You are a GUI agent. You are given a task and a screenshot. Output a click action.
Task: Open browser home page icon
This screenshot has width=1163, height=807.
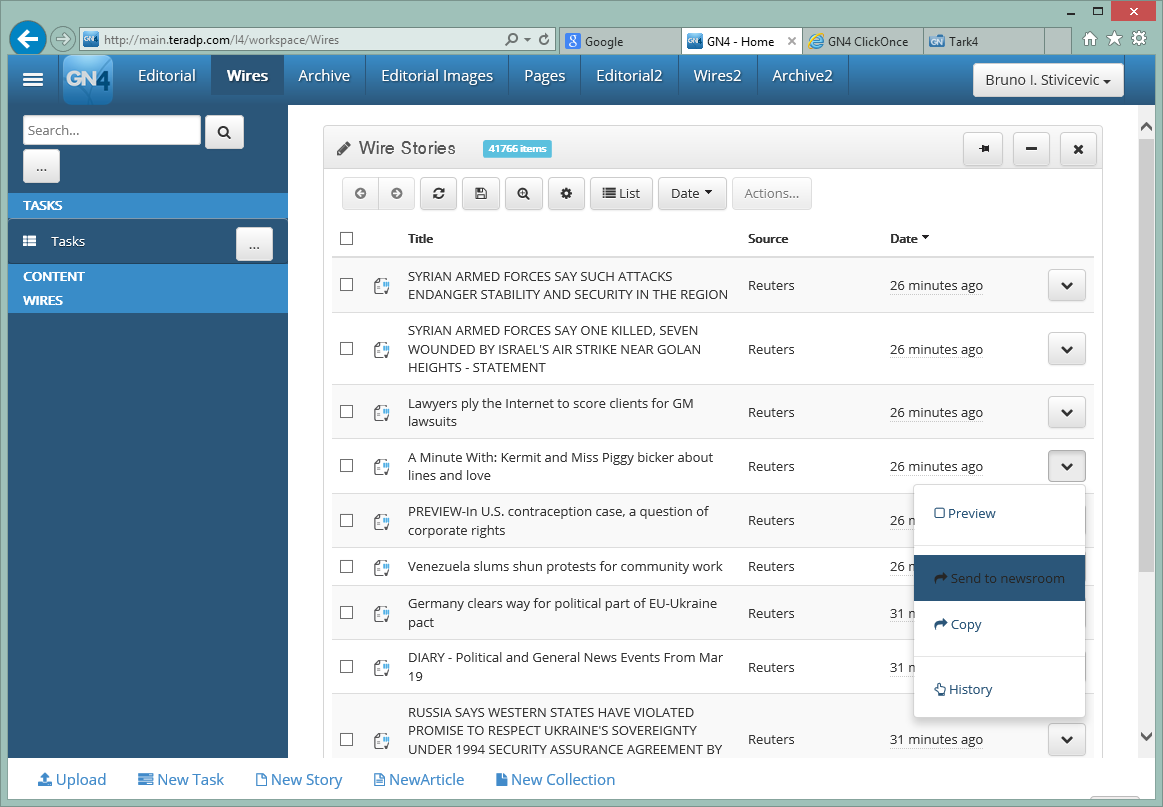(1090, 39)
